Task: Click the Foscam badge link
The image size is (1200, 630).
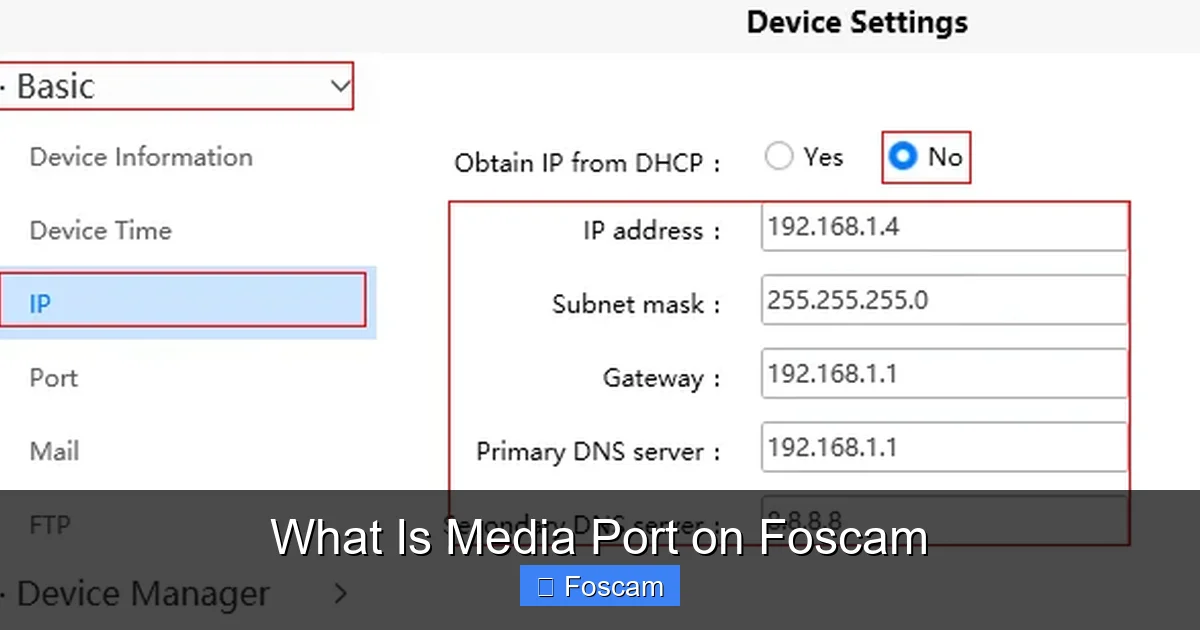Action: click(599, 585)
